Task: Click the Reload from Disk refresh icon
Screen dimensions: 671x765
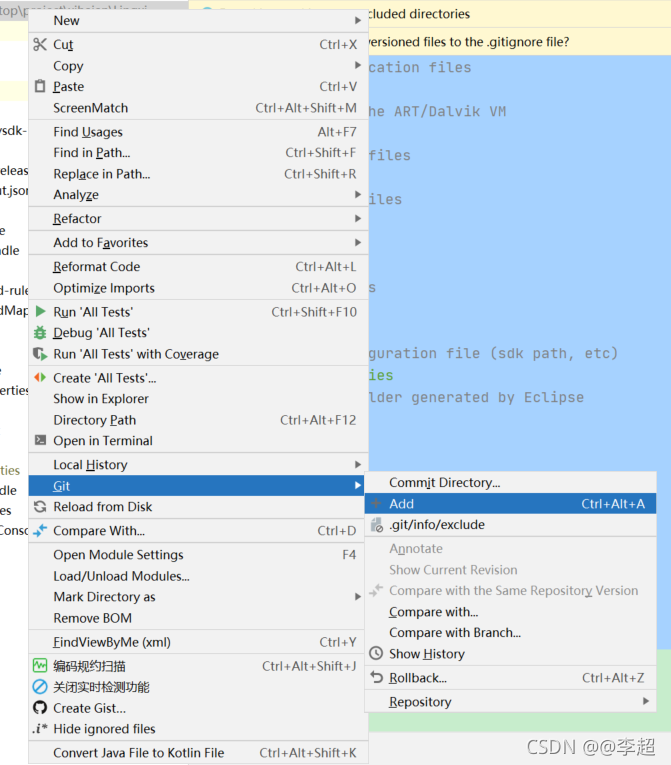Action: pos(40,506)
